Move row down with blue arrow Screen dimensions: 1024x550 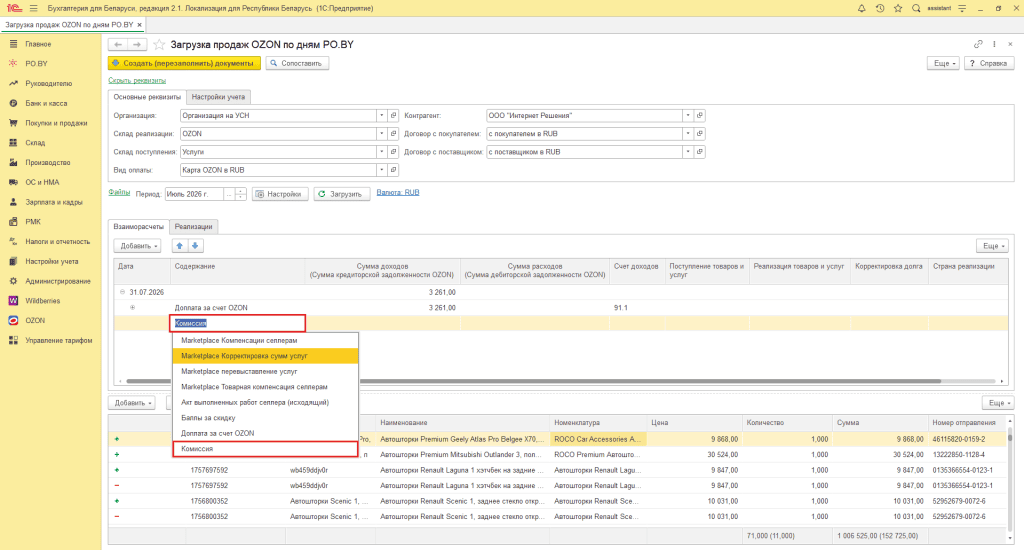point(195,246)
